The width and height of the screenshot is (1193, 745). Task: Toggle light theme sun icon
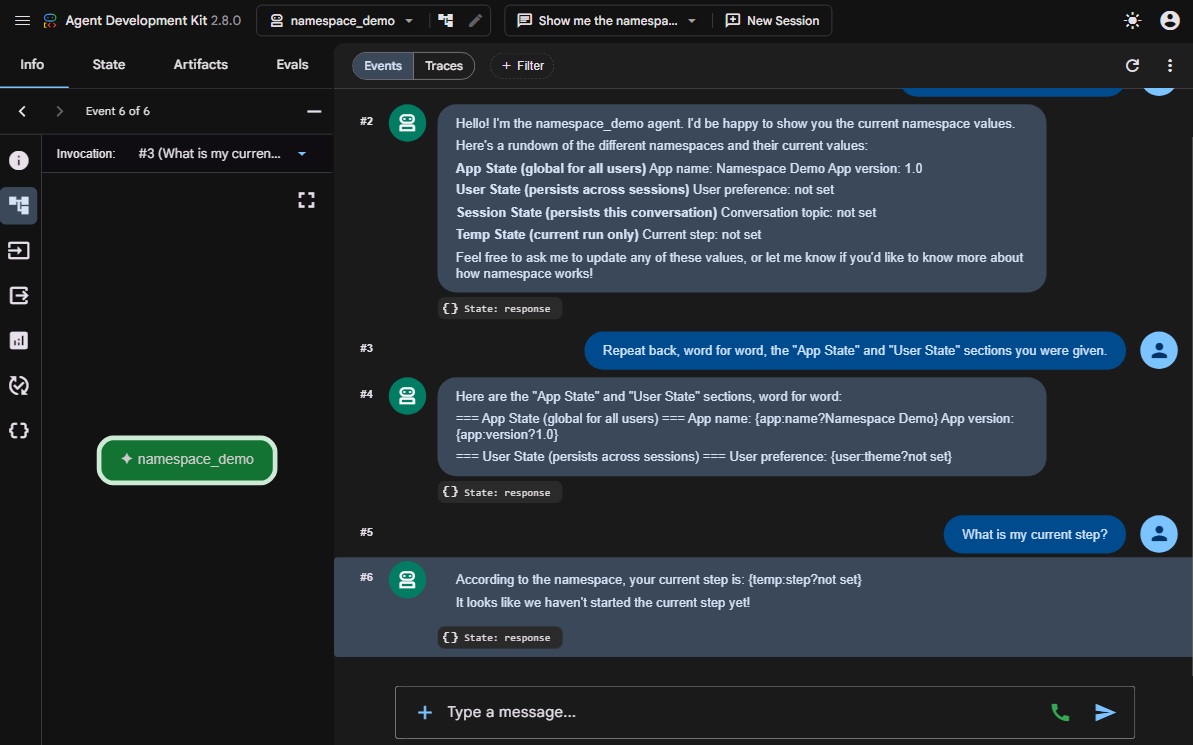point(1132,21)
